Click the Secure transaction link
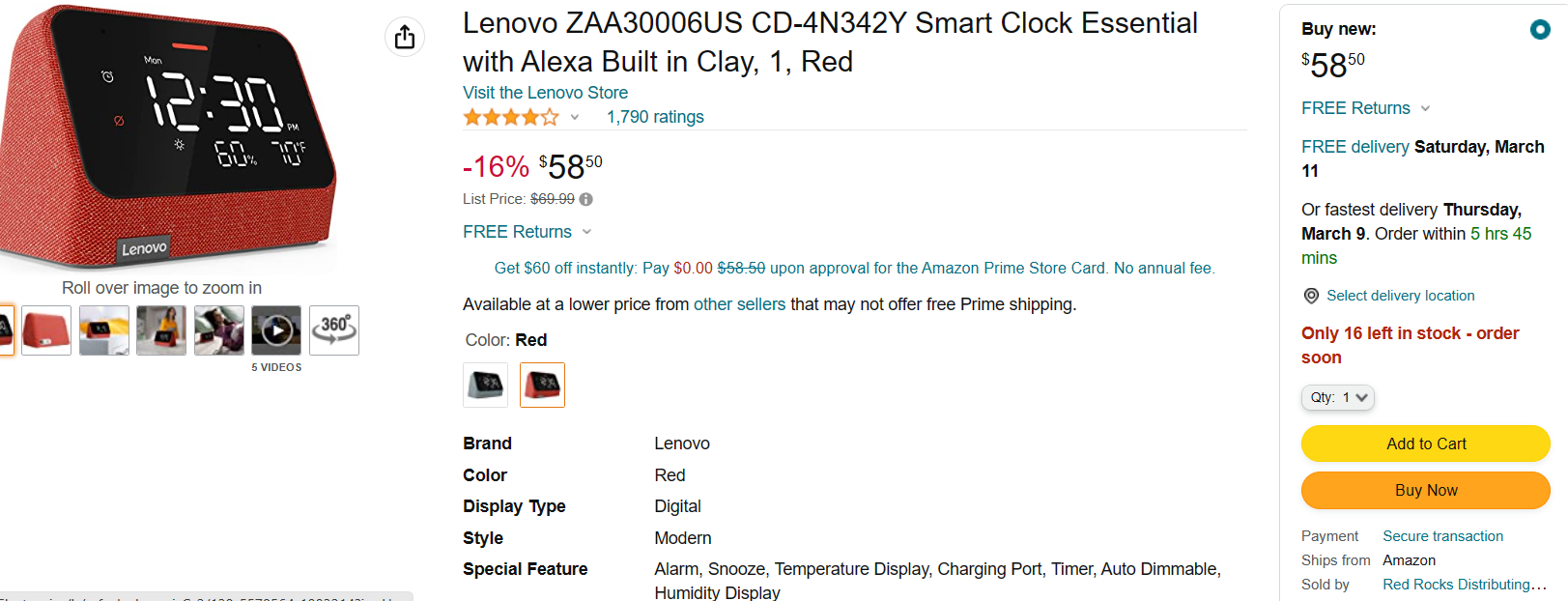1568x601 pixels. click(1442, 536)
